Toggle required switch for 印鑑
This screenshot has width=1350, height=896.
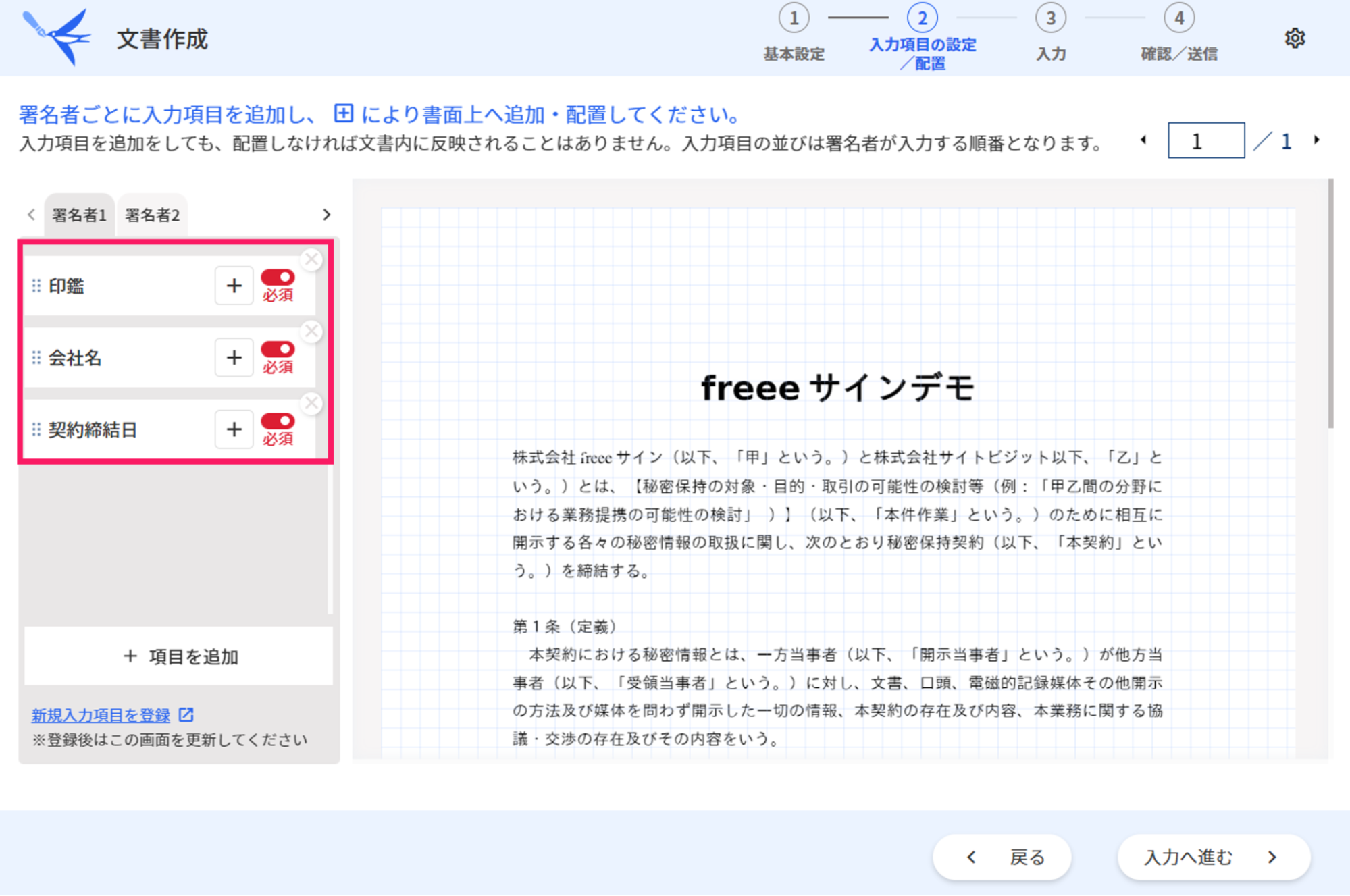[x=278, y=278]
